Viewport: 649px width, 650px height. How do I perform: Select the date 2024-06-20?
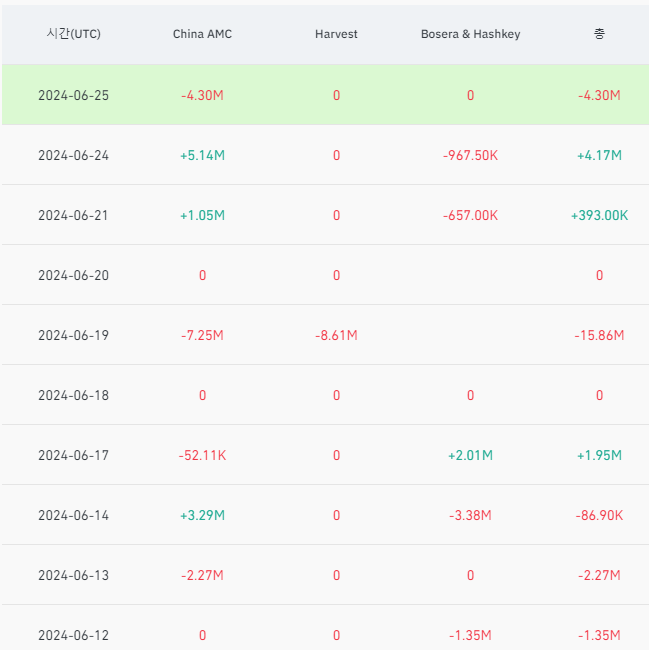click(x=73, y=275)
